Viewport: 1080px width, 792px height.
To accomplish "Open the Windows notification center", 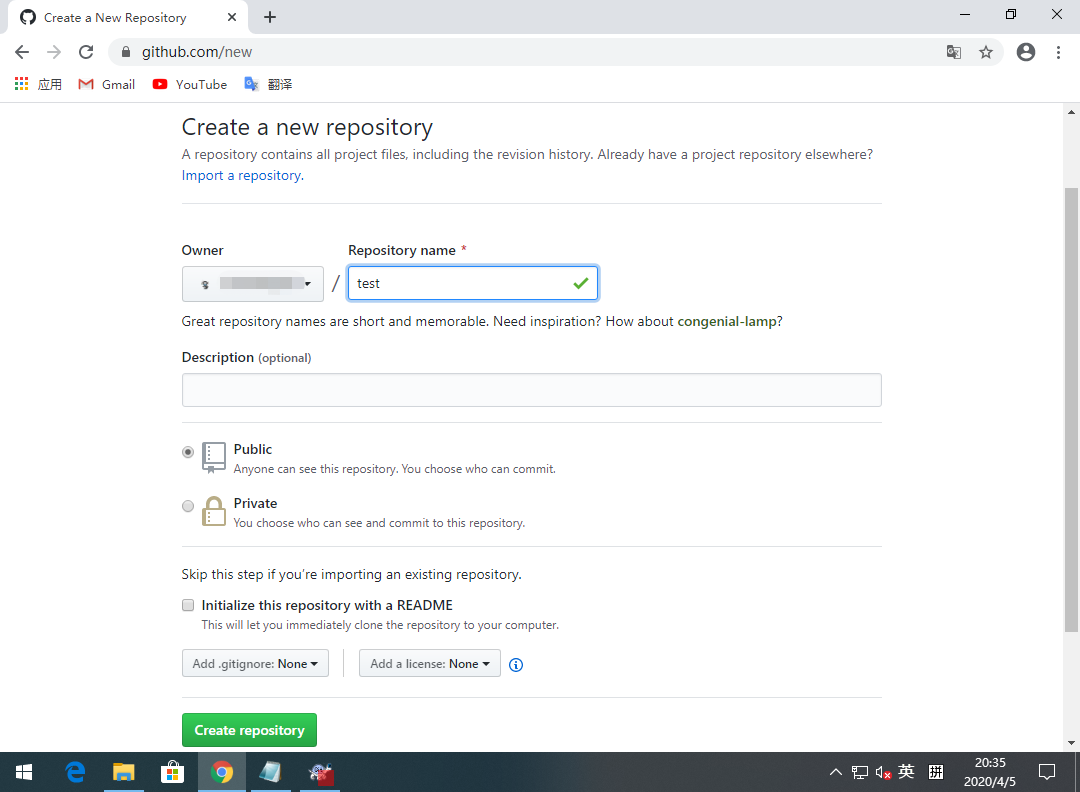I will click(x=1046, y=772).
